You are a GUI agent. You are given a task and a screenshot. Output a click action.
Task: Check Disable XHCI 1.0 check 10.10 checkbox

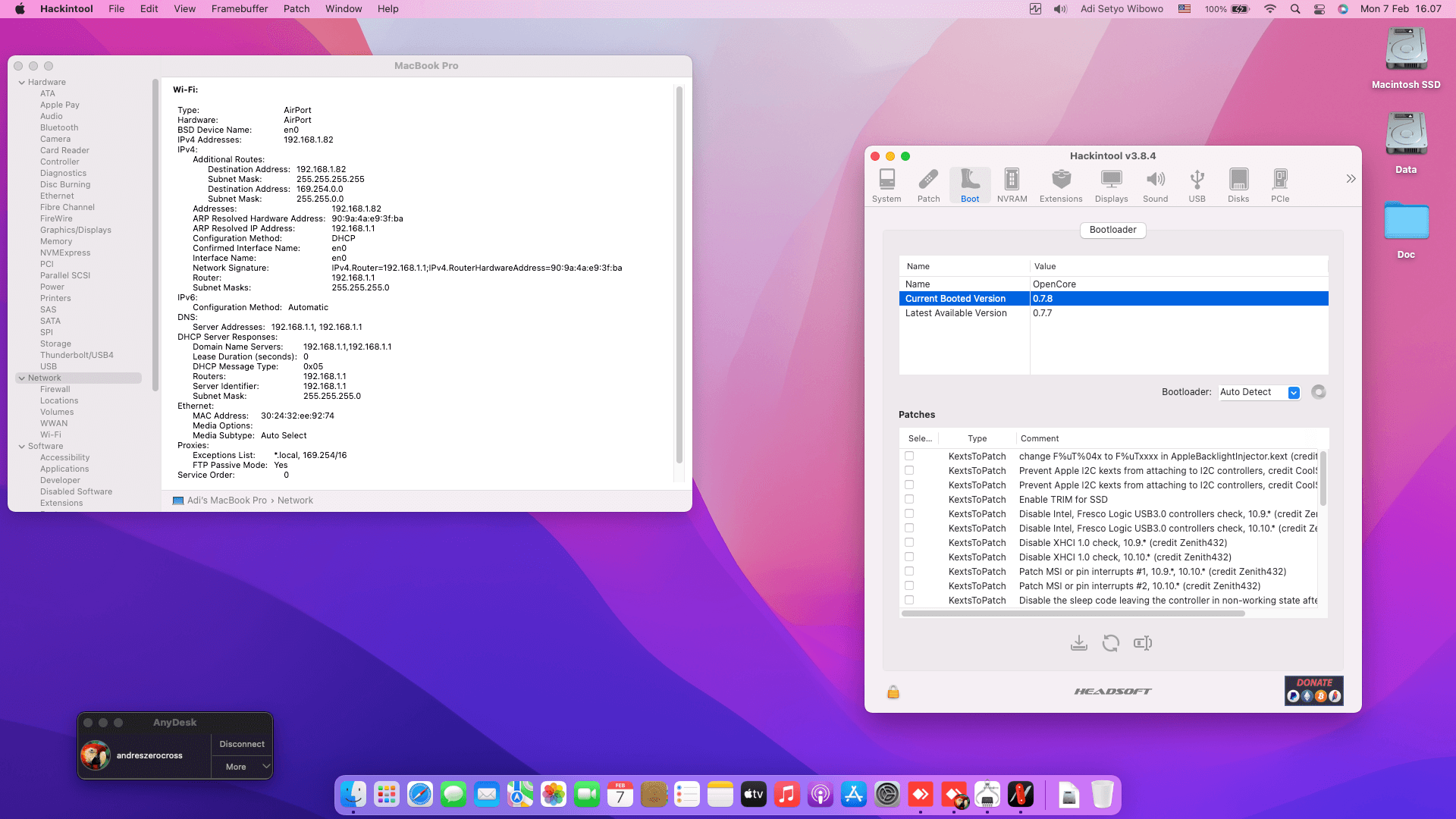point(909,557)
